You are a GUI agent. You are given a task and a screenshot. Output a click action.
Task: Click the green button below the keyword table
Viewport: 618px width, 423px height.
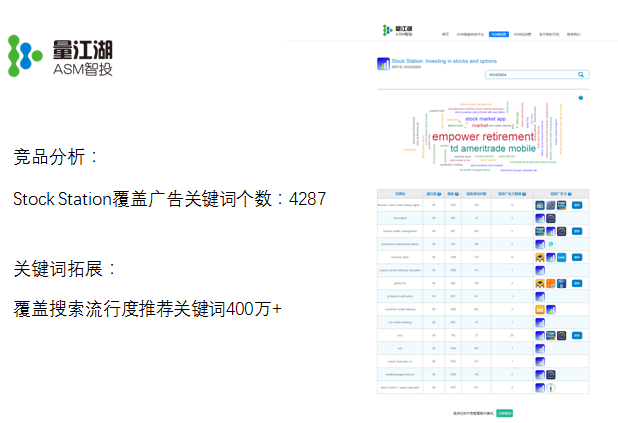tap(504, 413)
